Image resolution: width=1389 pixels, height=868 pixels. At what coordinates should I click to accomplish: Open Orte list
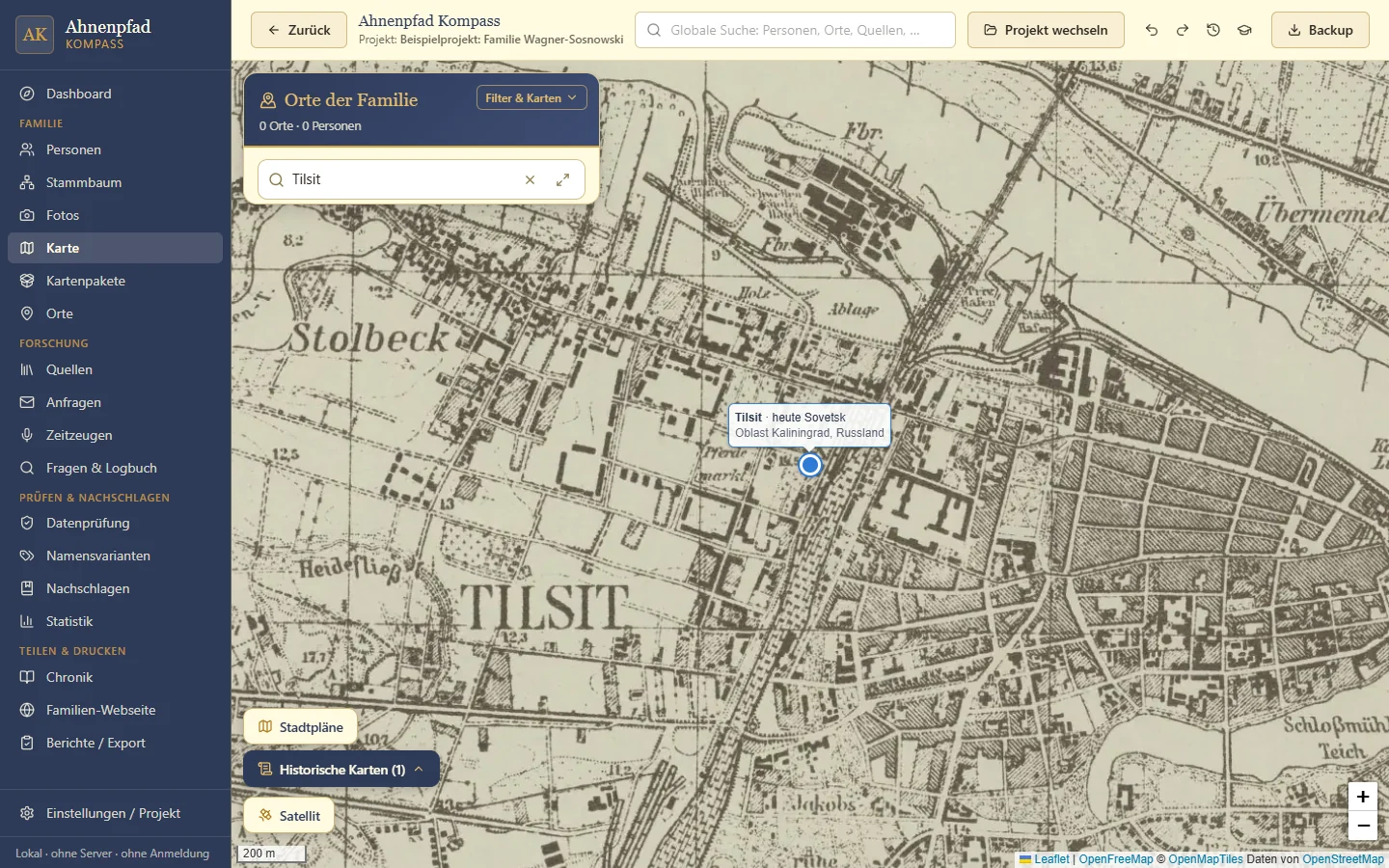click(x=115, y=313)
